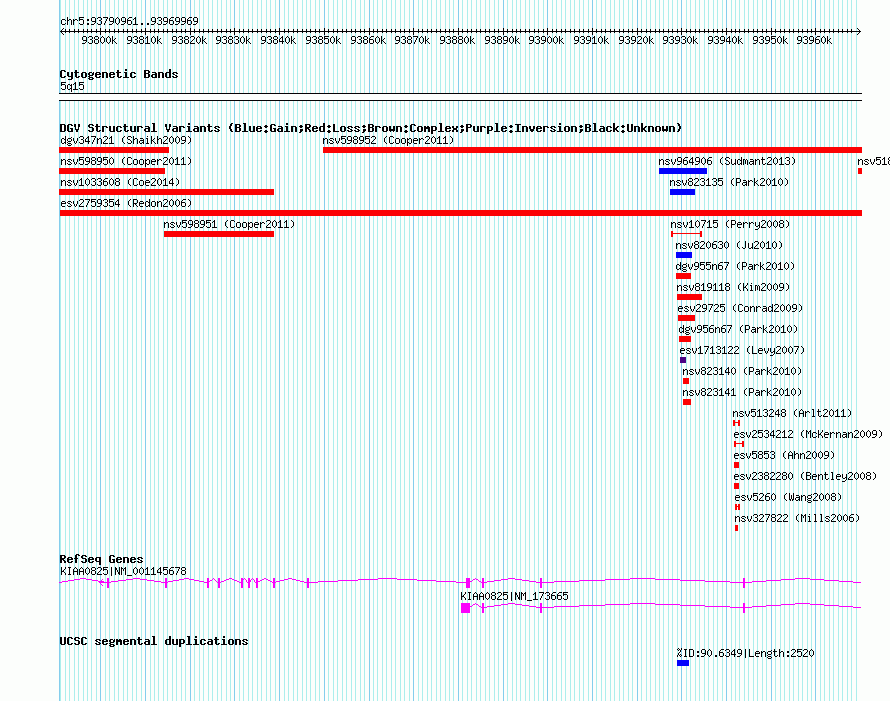Viewport: 890px width, 701px height.
Task: Click the large magenta exon of NM_173665
Action: click(465, 608)
